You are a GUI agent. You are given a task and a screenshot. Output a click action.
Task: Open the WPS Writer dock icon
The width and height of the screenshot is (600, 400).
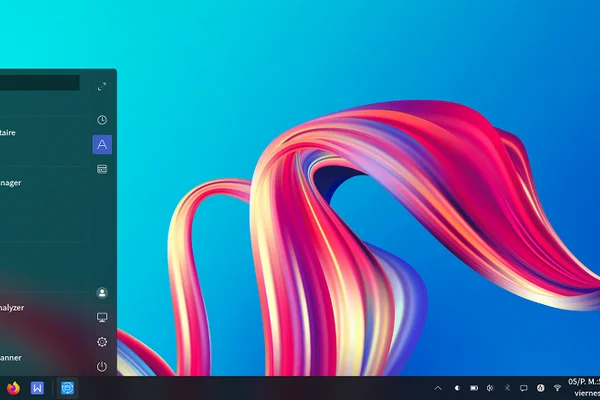(x=37, y=388)
